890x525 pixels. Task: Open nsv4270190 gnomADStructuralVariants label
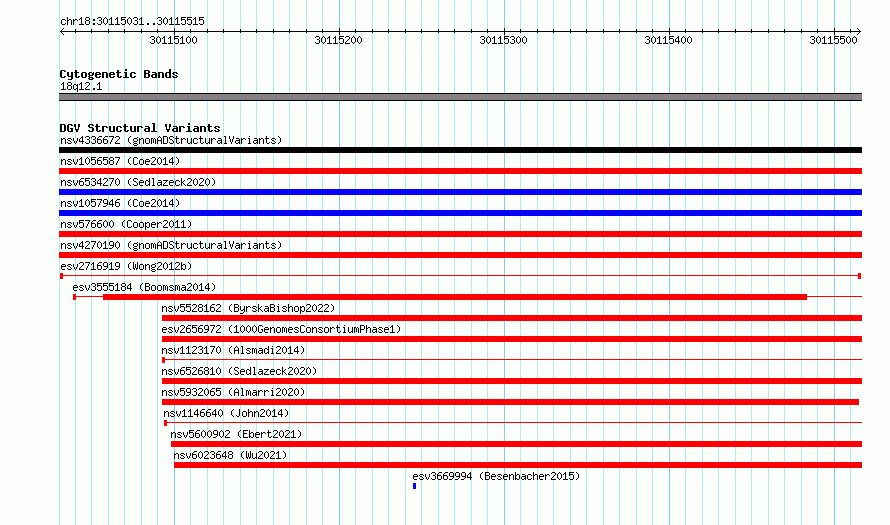click(171, 245)
